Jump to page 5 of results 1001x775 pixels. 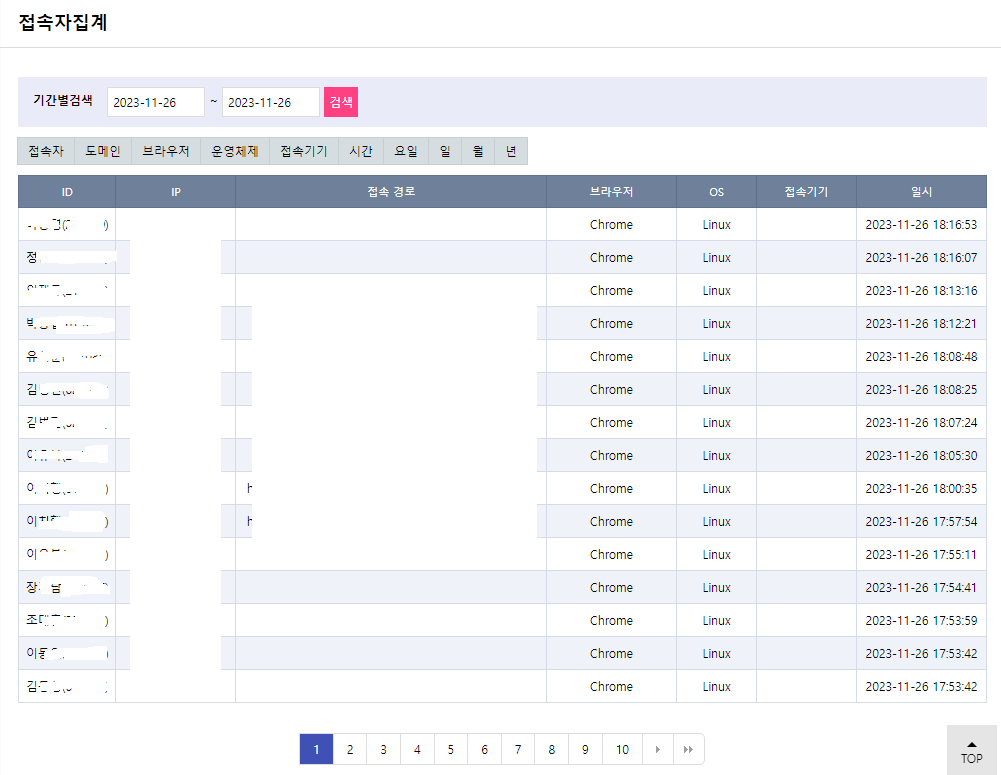451,749
